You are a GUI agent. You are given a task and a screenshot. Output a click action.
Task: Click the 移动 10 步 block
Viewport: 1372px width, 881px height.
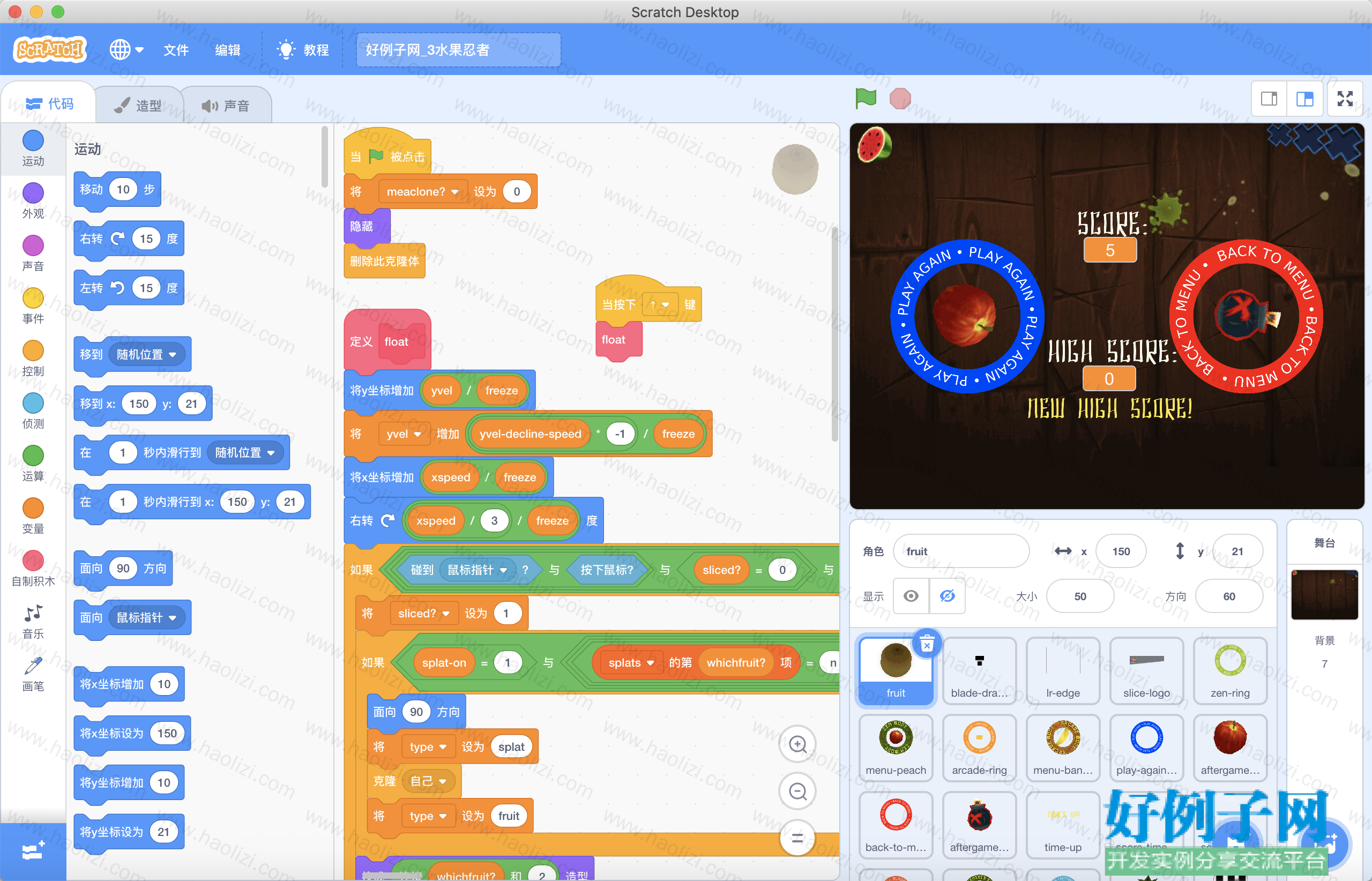pyautogui.click(x=117, y=189)
